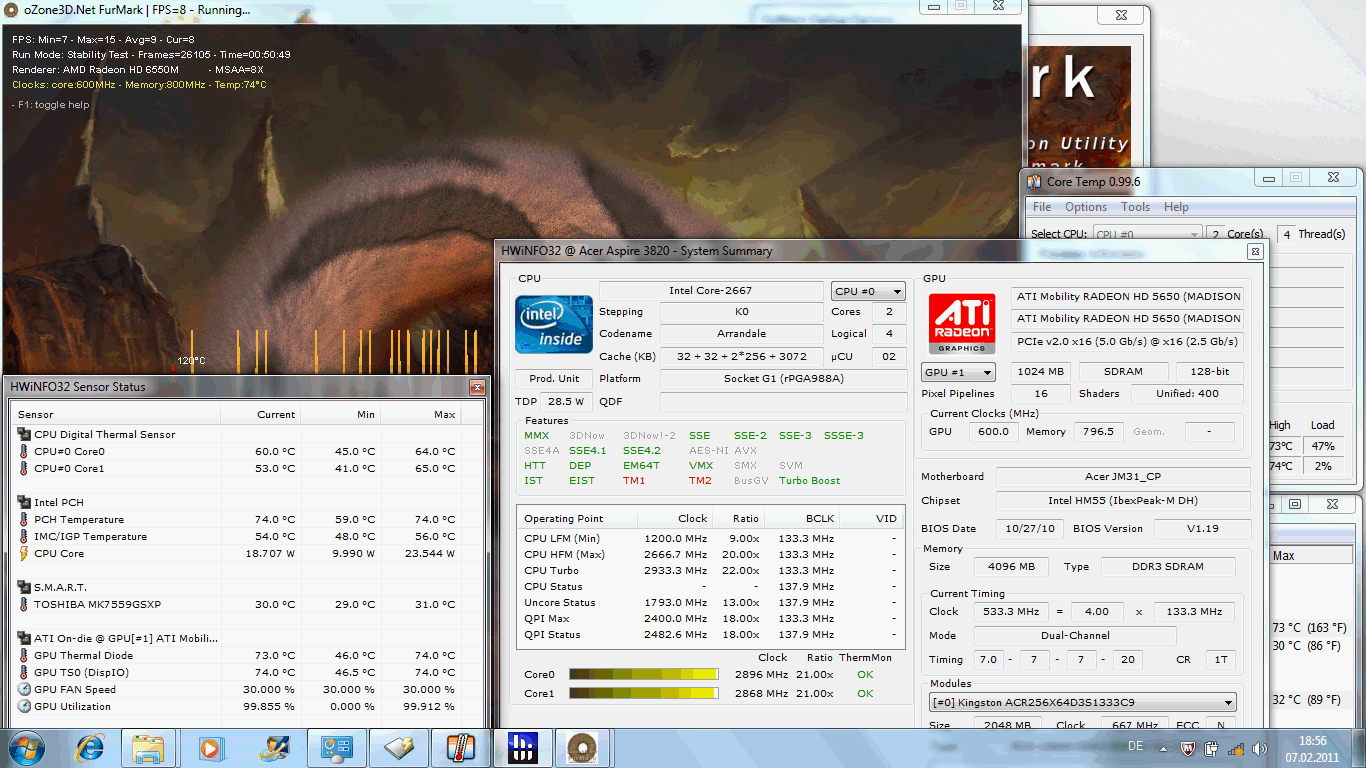The width and height of the screenshot is (1366, 768).
Task: Click the TDP 28.5 W field
Action: [567, 401]
